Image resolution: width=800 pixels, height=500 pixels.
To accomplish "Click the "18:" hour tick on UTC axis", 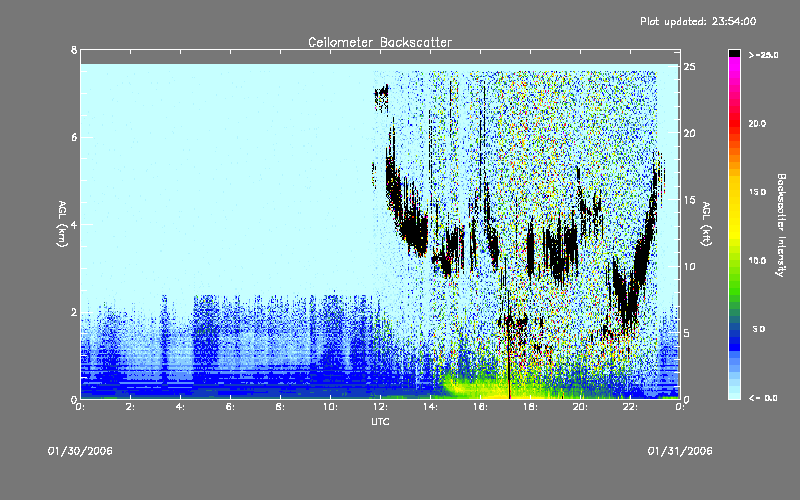I will [x=530, y=407].
